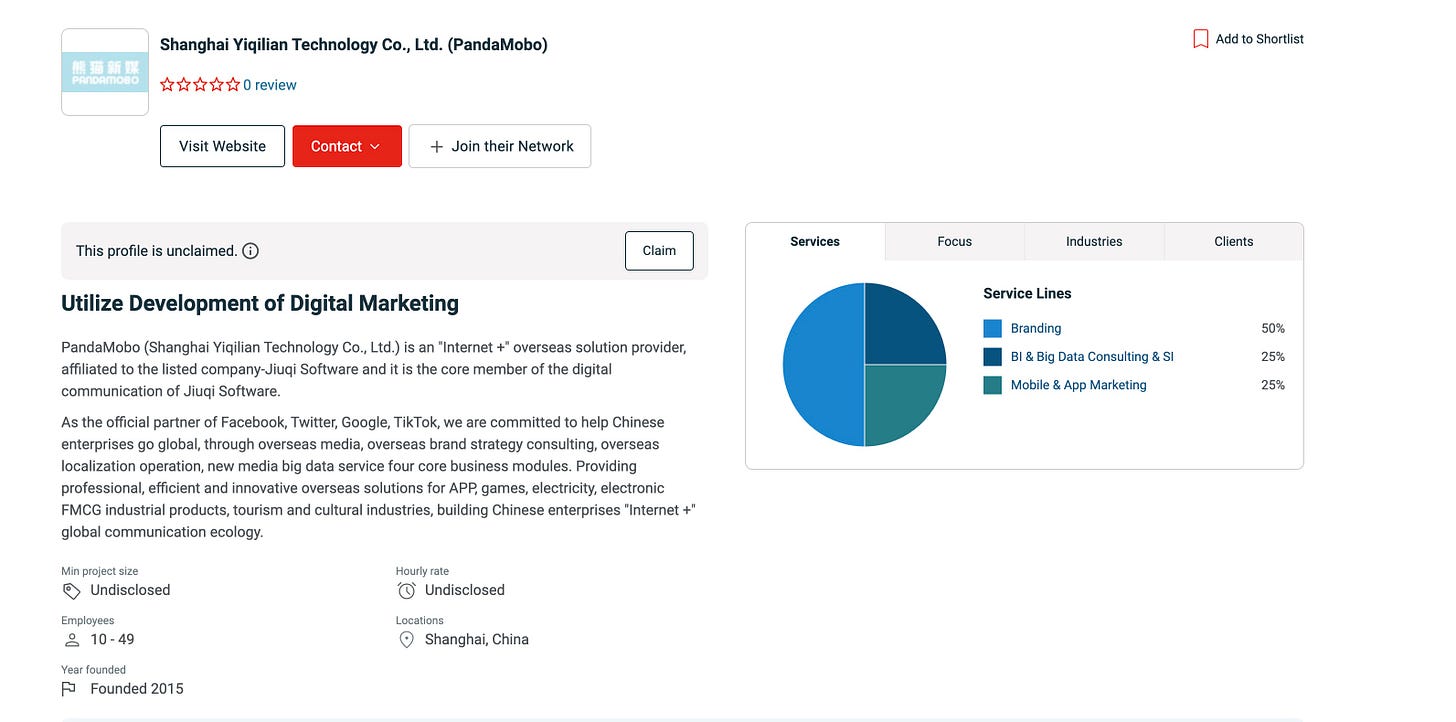This screenshot has height=722, width=1456.
Task: Click the bookmark icon beside Add to Shortlist
Action: click(1201, 39)
